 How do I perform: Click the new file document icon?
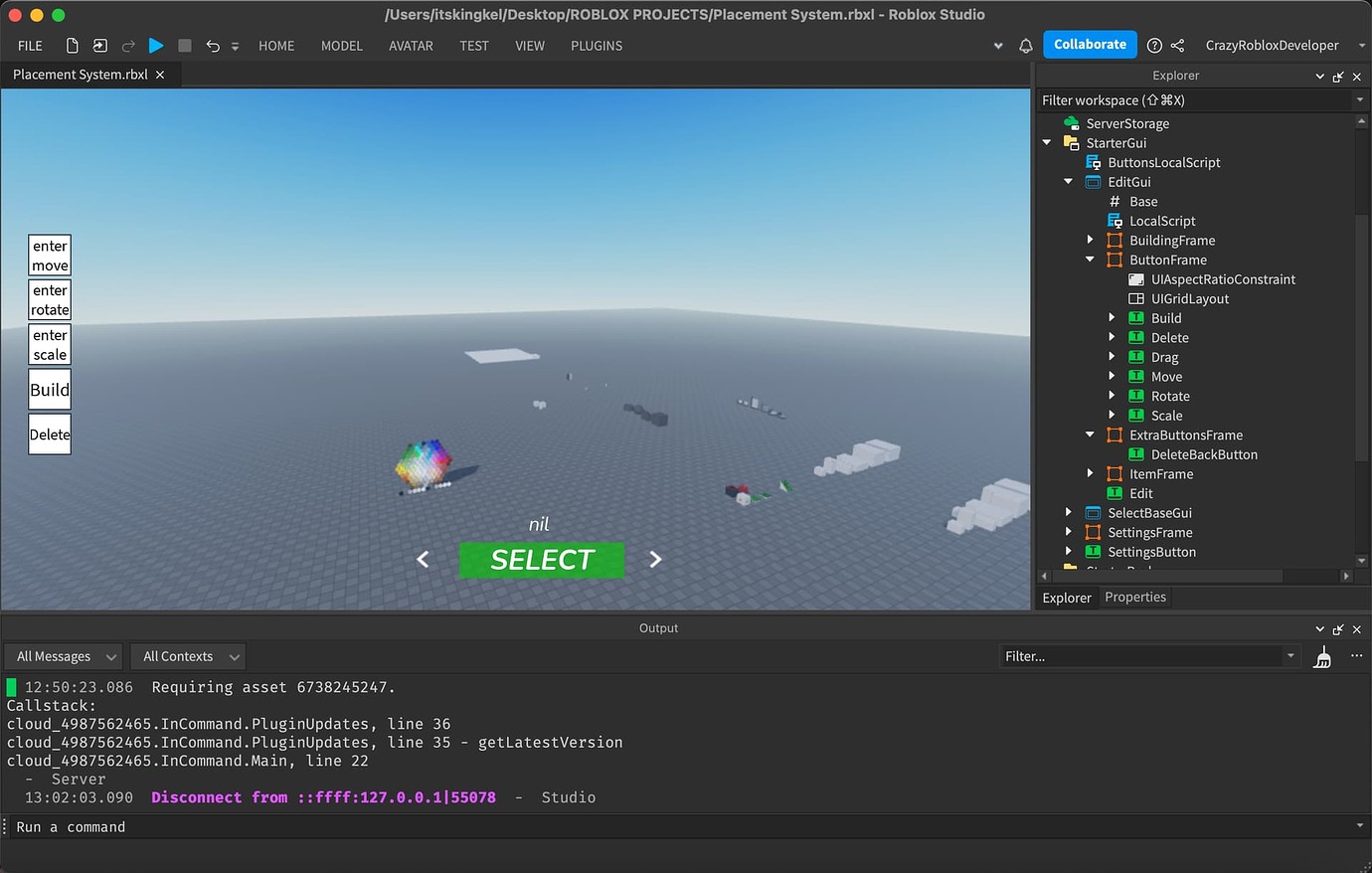coord(71,45)
